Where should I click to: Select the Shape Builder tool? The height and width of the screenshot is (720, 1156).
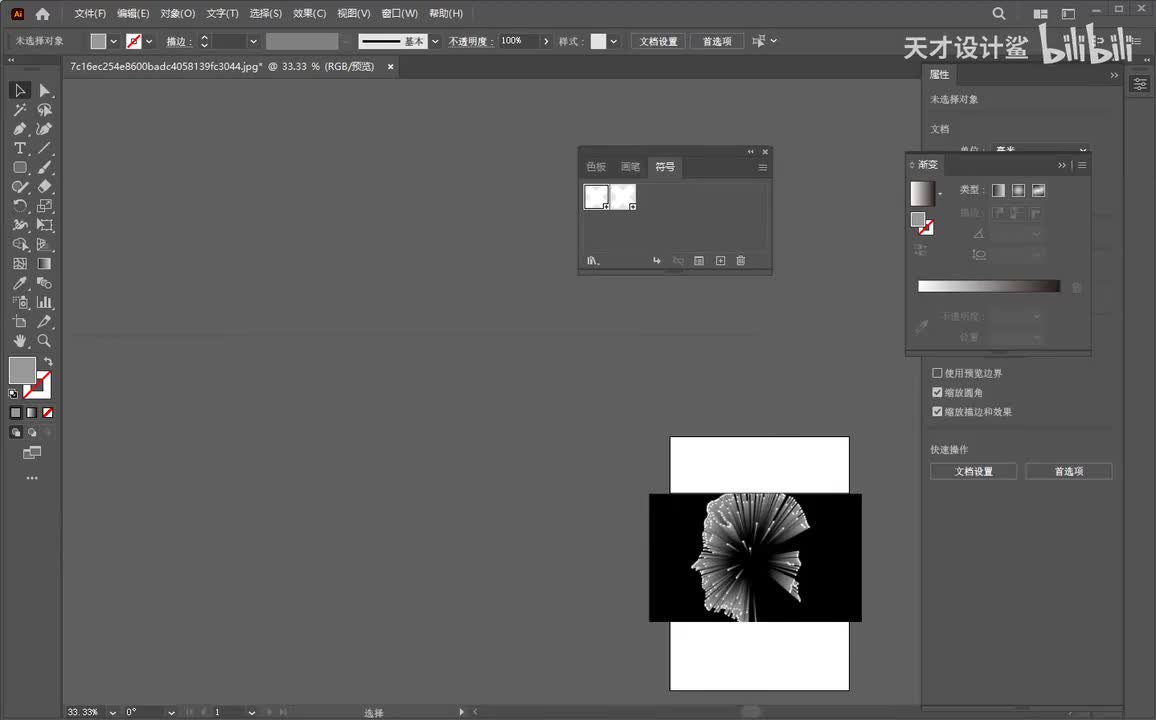click(x=20, y=244)
